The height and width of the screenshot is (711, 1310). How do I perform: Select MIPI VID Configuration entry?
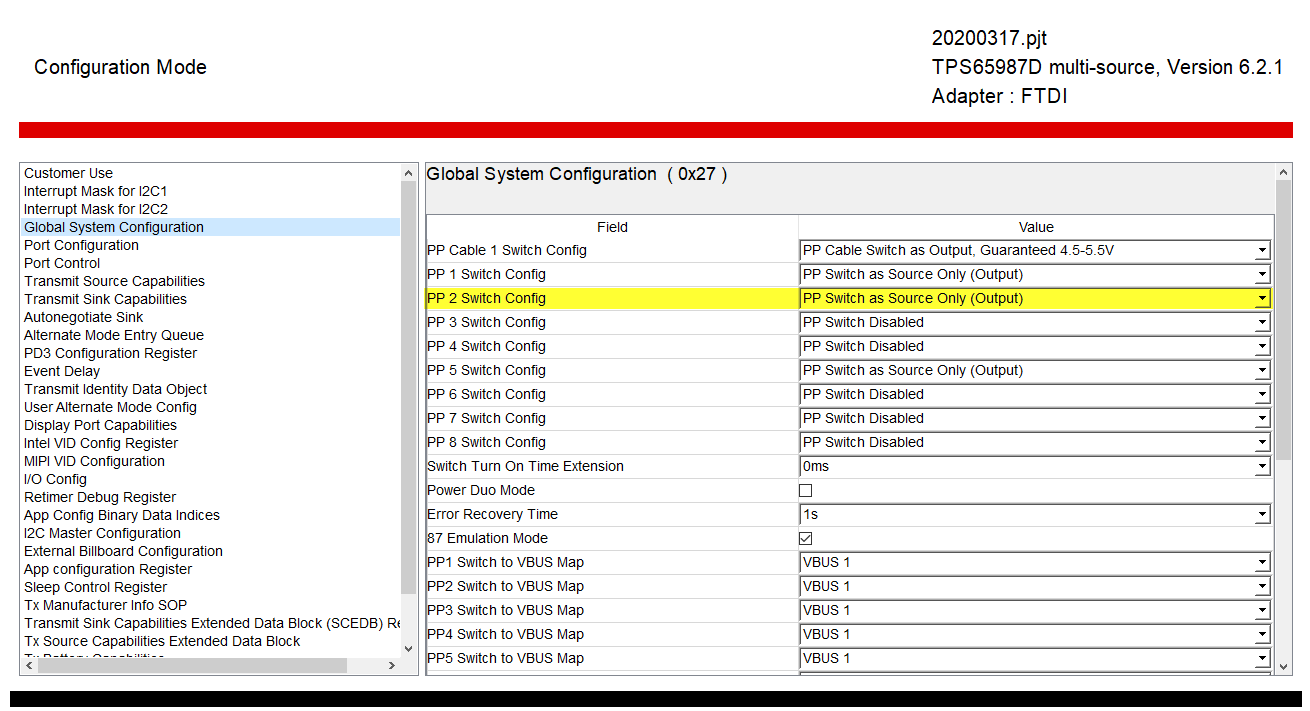pos(94,461)
